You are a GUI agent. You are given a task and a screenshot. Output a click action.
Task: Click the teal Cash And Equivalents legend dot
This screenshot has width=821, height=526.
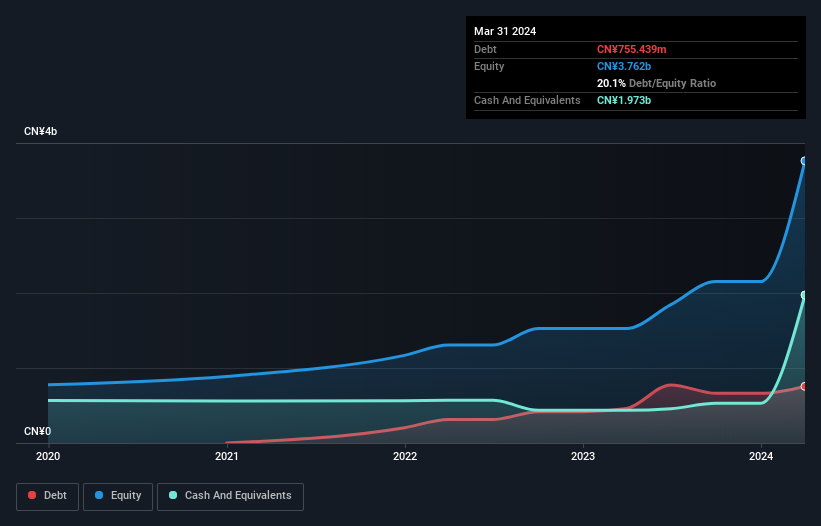tap(173, 495)
